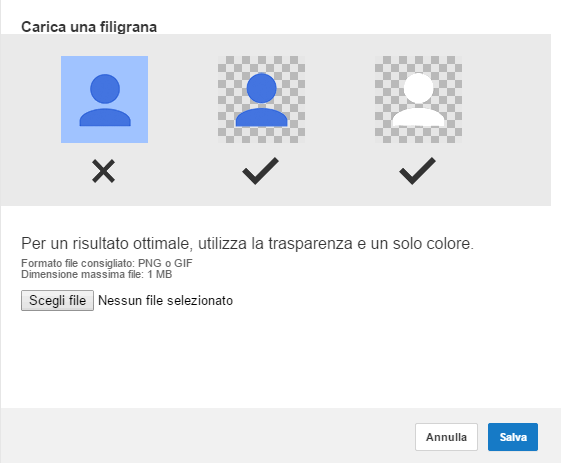Click the 'Per un risultato ottimale' tip text

tap(248, 244)
